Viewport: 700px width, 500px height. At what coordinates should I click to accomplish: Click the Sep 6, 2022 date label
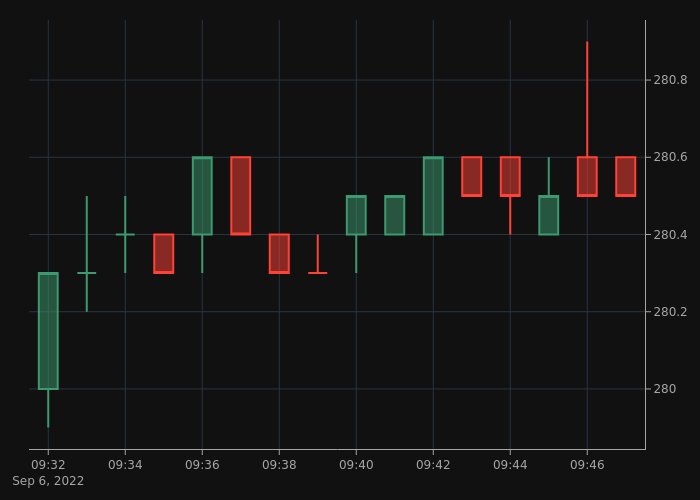[48, 481]
